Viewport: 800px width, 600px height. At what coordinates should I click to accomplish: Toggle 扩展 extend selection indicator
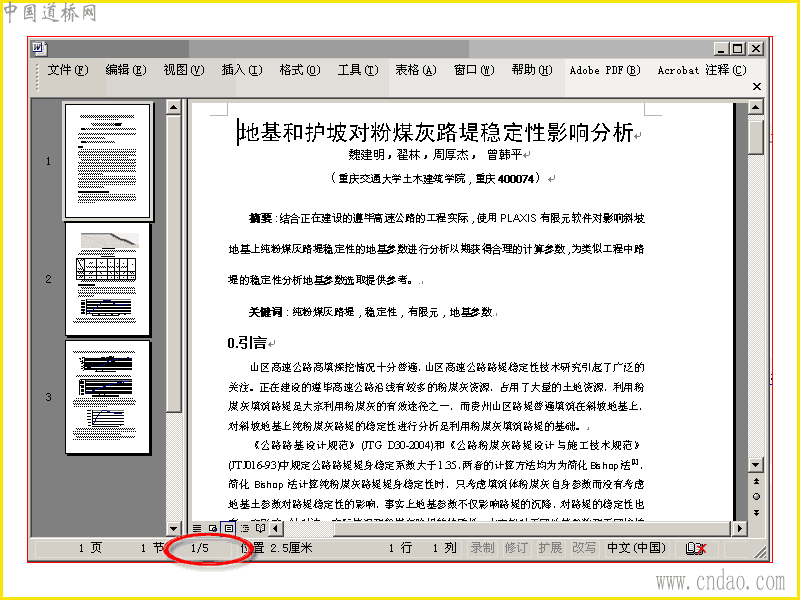point(550,548)
